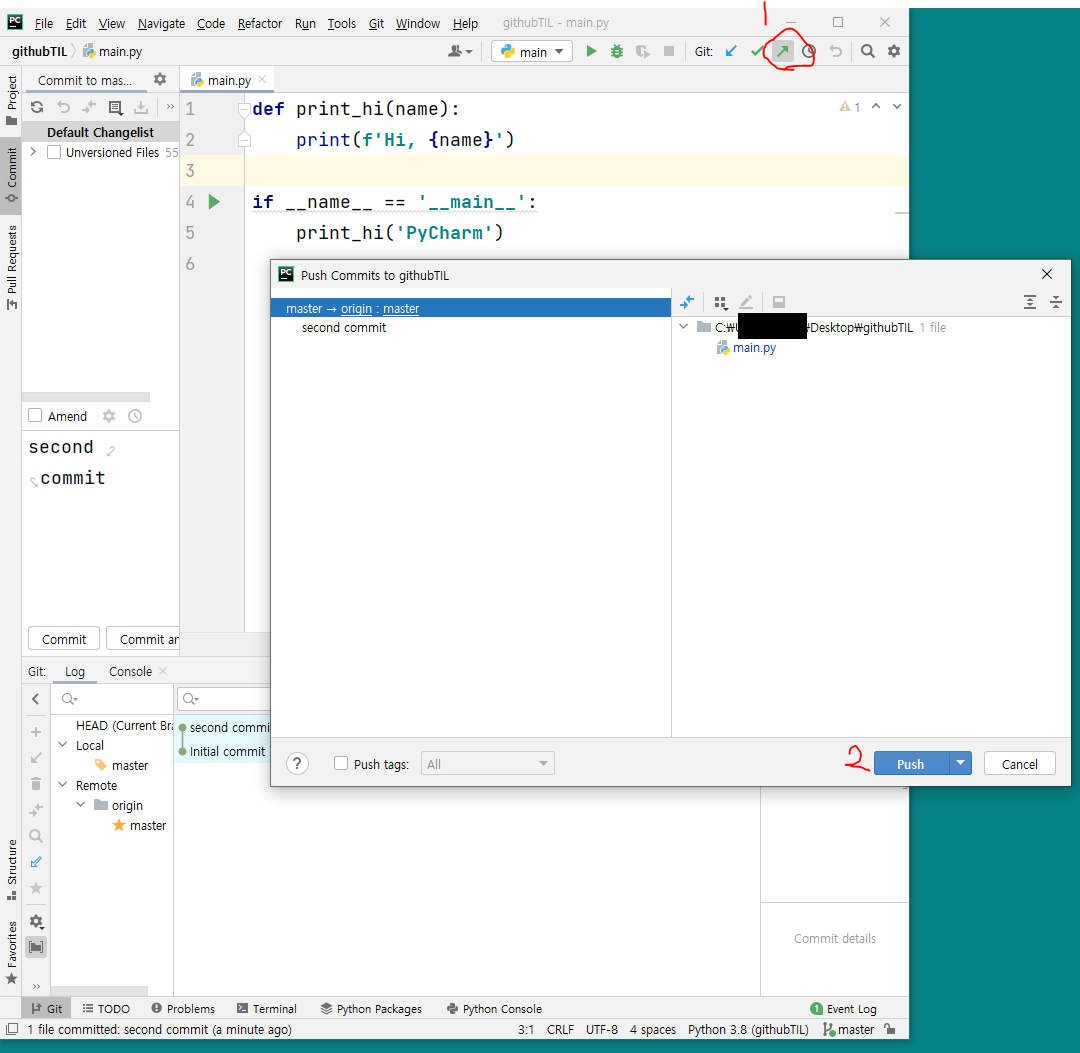The width and height of the screenshot is (1080, 1053).
Task: Run the main configuration
Action: 591,51
